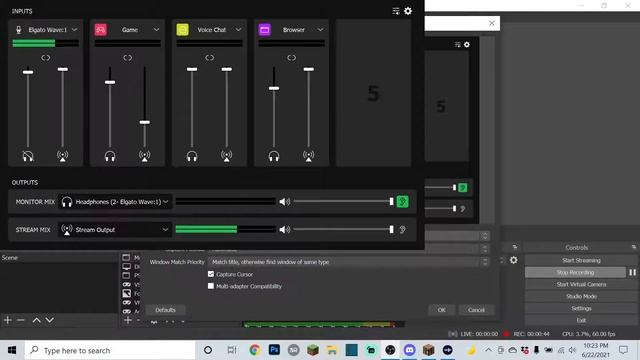Image resolution: width=640 pixels, height=360 pixels.
Task: Click Defaults button in OBS properties
Action: pyautogui.click(x=165, y=310)
